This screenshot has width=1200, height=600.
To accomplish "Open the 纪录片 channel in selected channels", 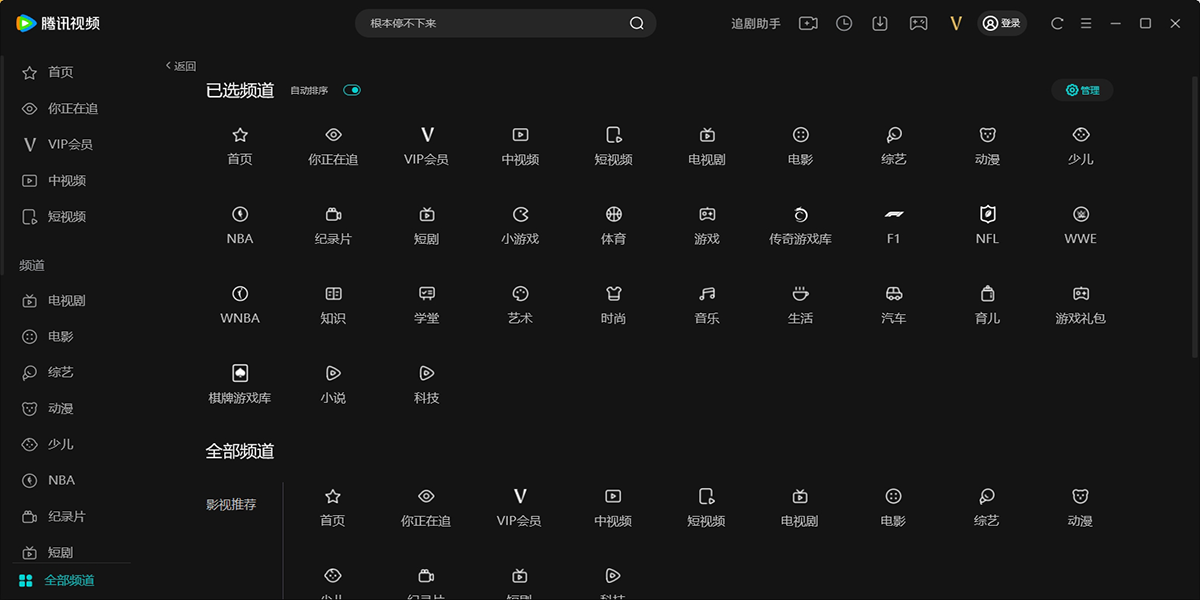I will [x=333, y=214].
